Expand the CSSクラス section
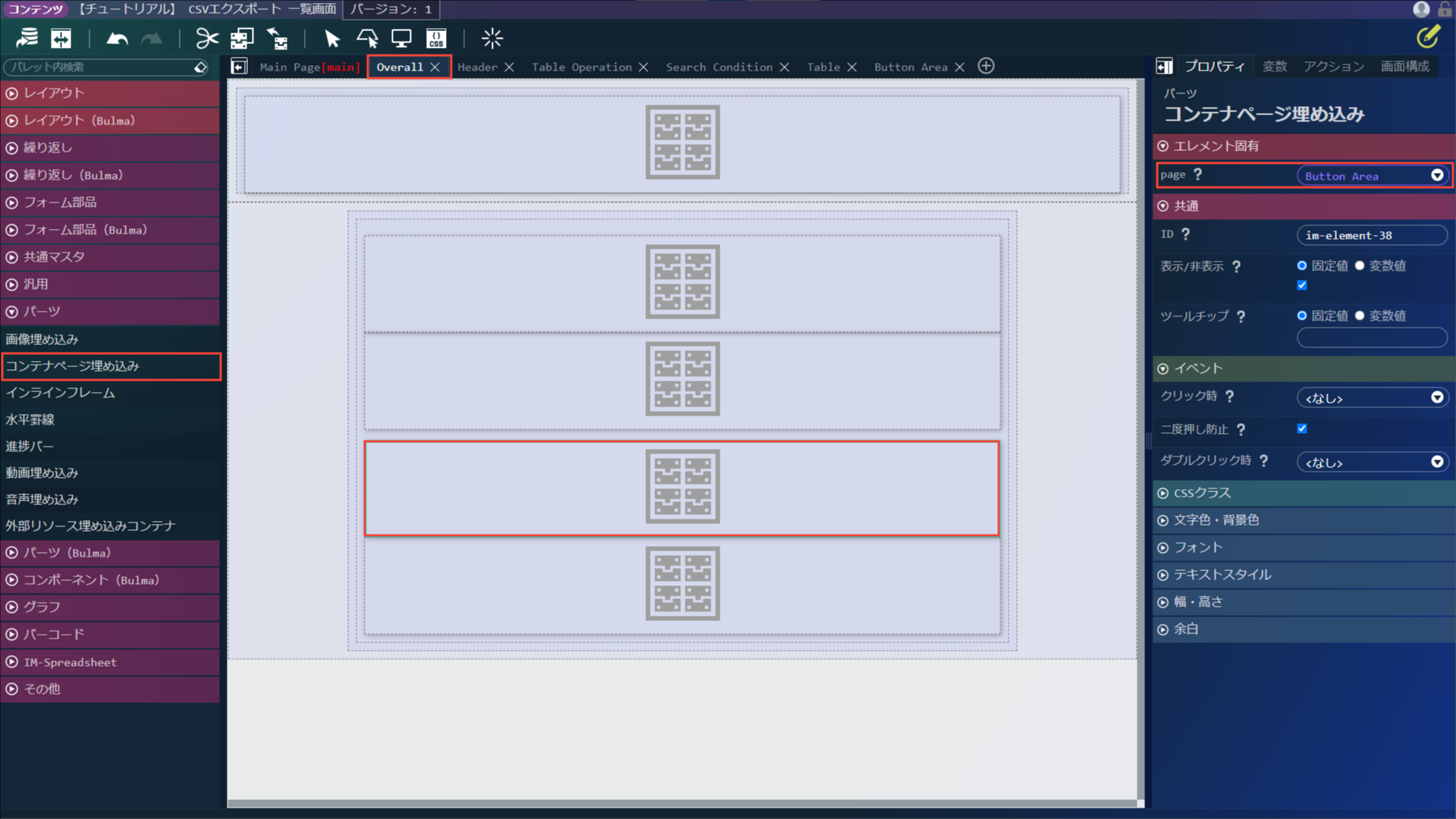This screenshot has width=1456, height=819. 1304,493
